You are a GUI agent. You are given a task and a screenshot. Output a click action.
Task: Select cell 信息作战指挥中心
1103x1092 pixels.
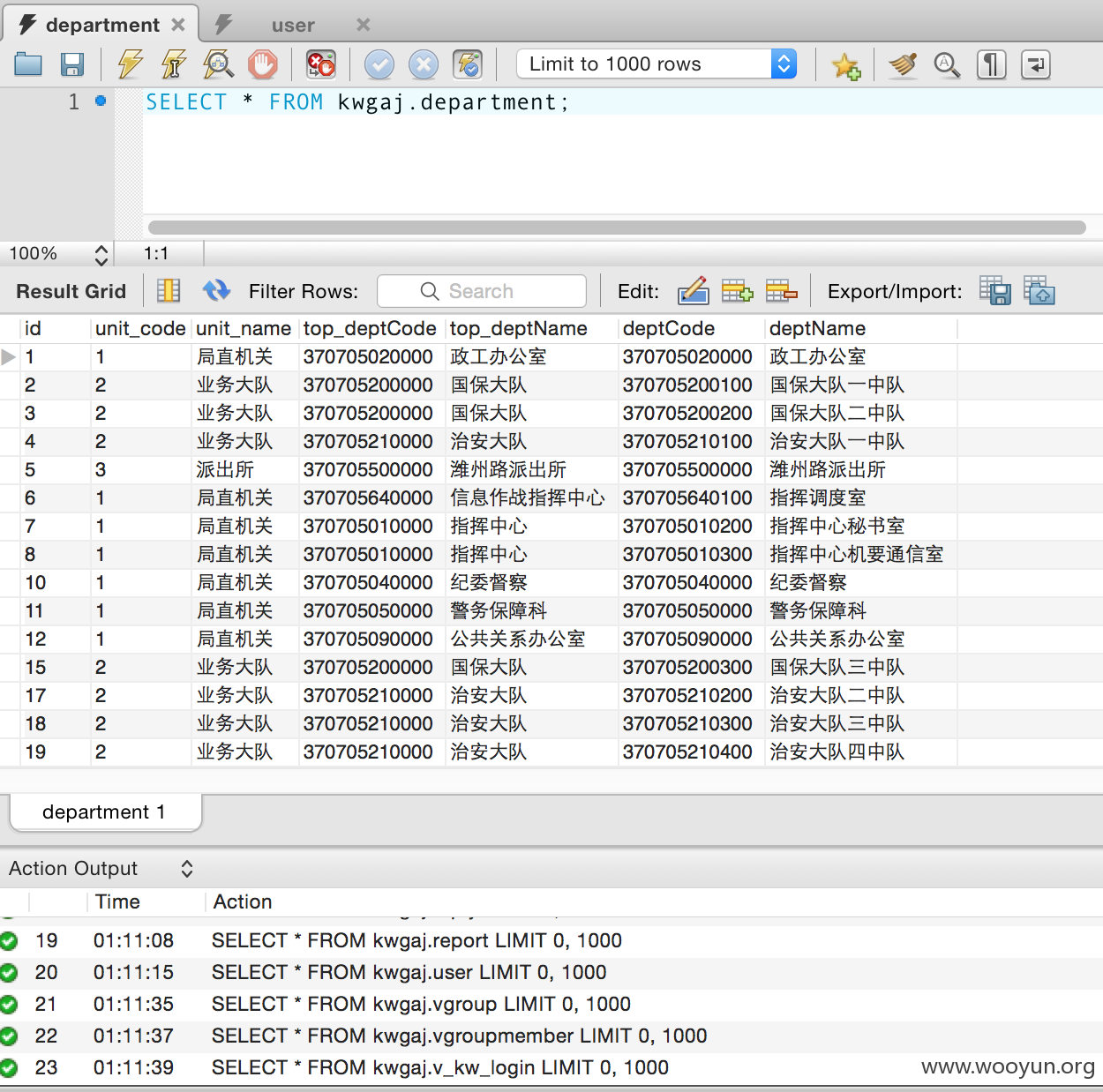pyautogui.click(x=531, y=498)
